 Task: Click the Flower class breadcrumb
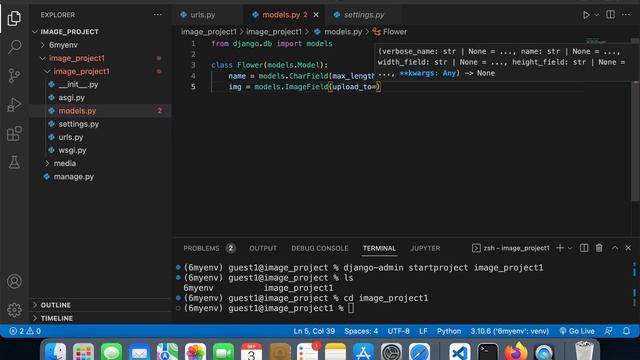[390, 32]
